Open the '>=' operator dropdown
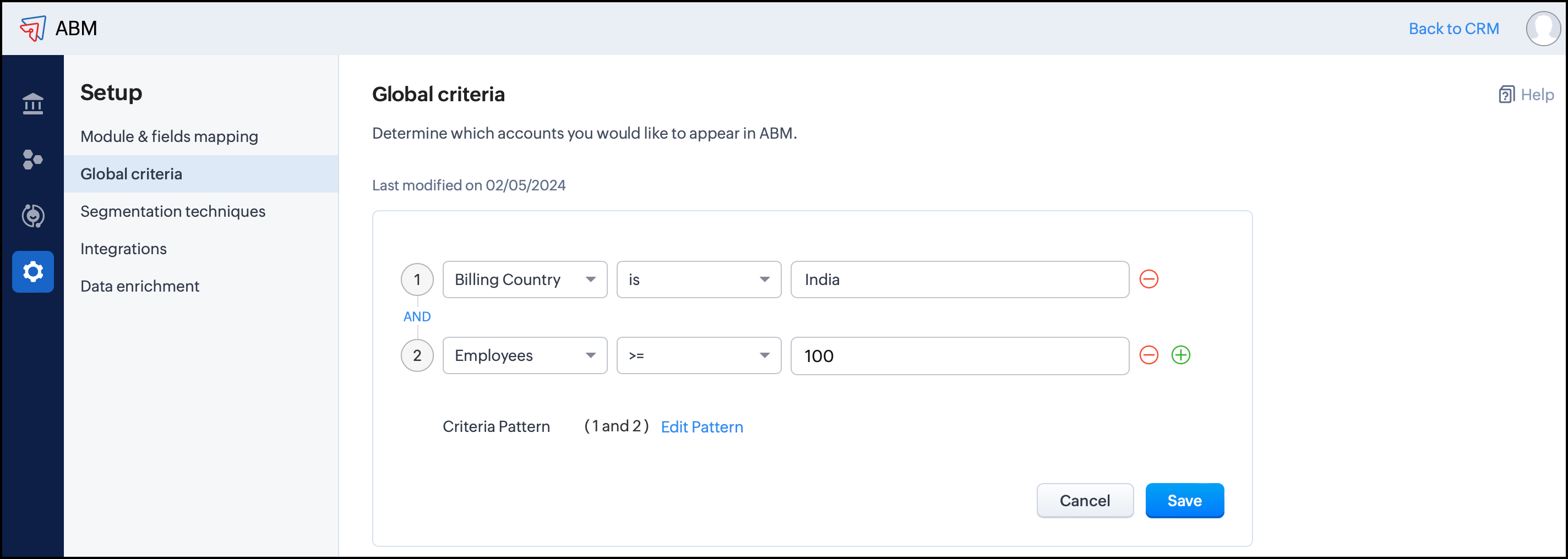Image resolution: width=1568 pixels, height=559 pixels. [x=698, y=356]
